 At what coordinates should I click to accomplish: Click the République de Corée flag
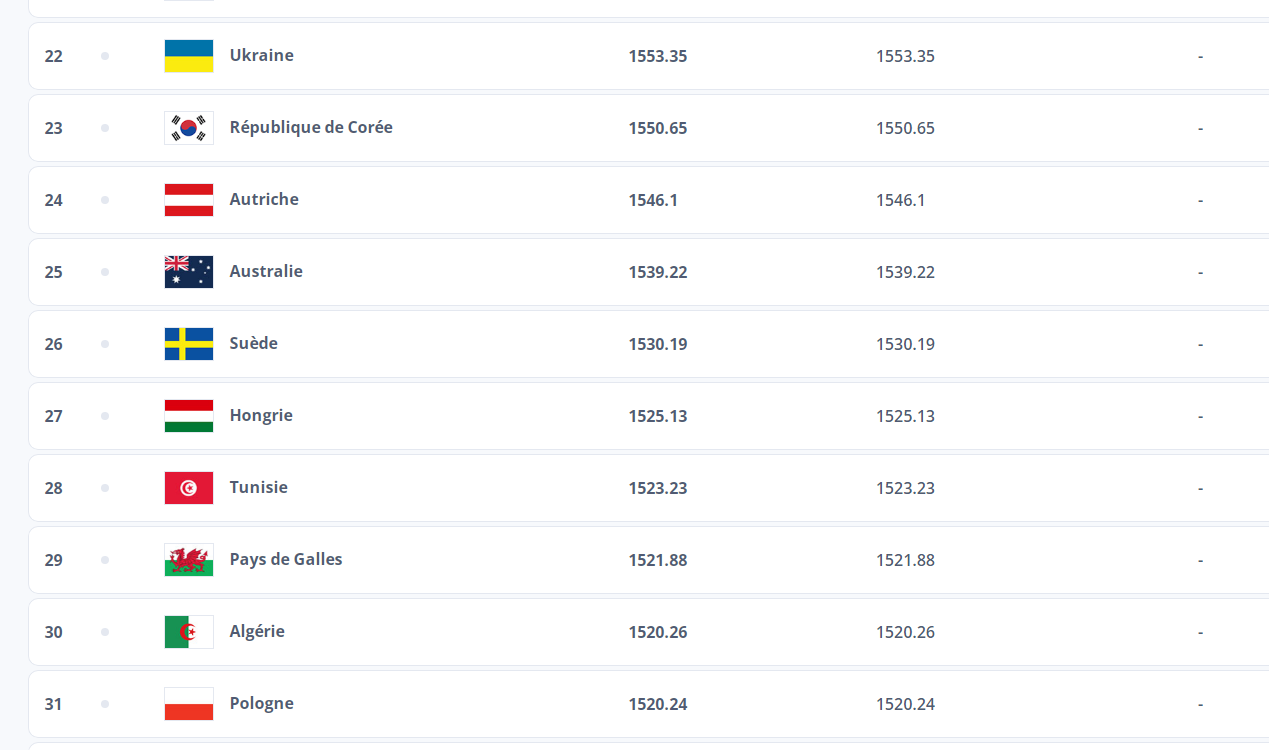click(x=189, y=128)
